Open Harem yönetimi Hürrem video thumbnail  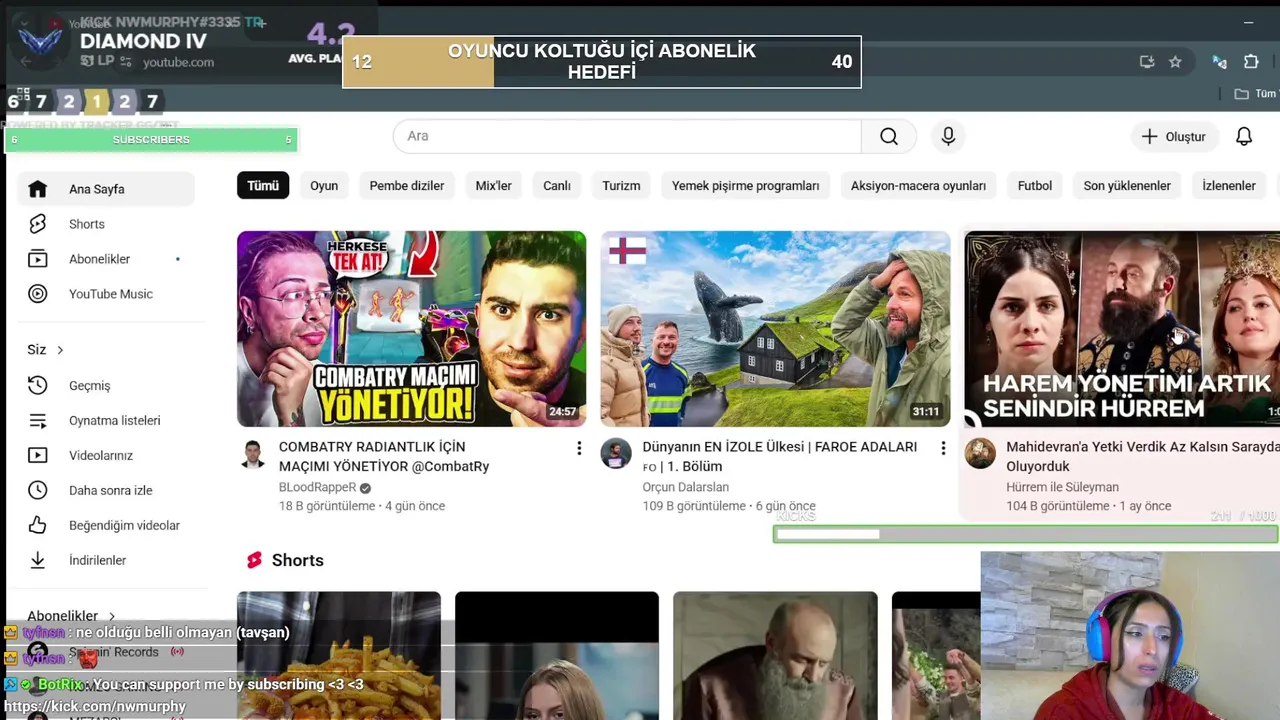point(1122,329)
